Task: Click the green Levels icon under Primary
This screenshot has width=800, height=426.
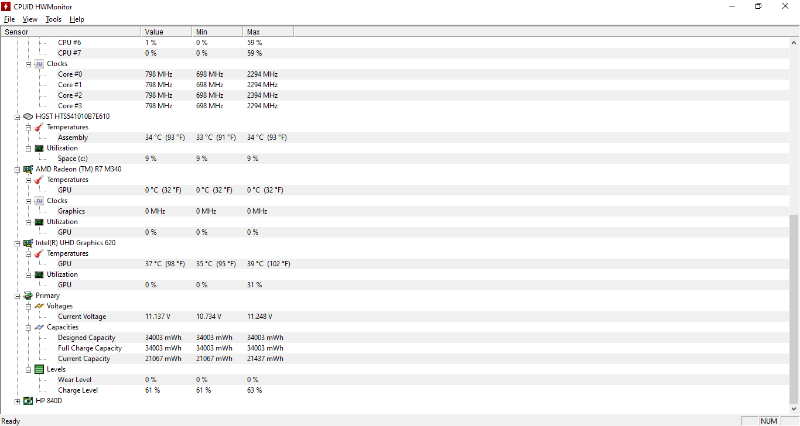Action: pos(39,369)
